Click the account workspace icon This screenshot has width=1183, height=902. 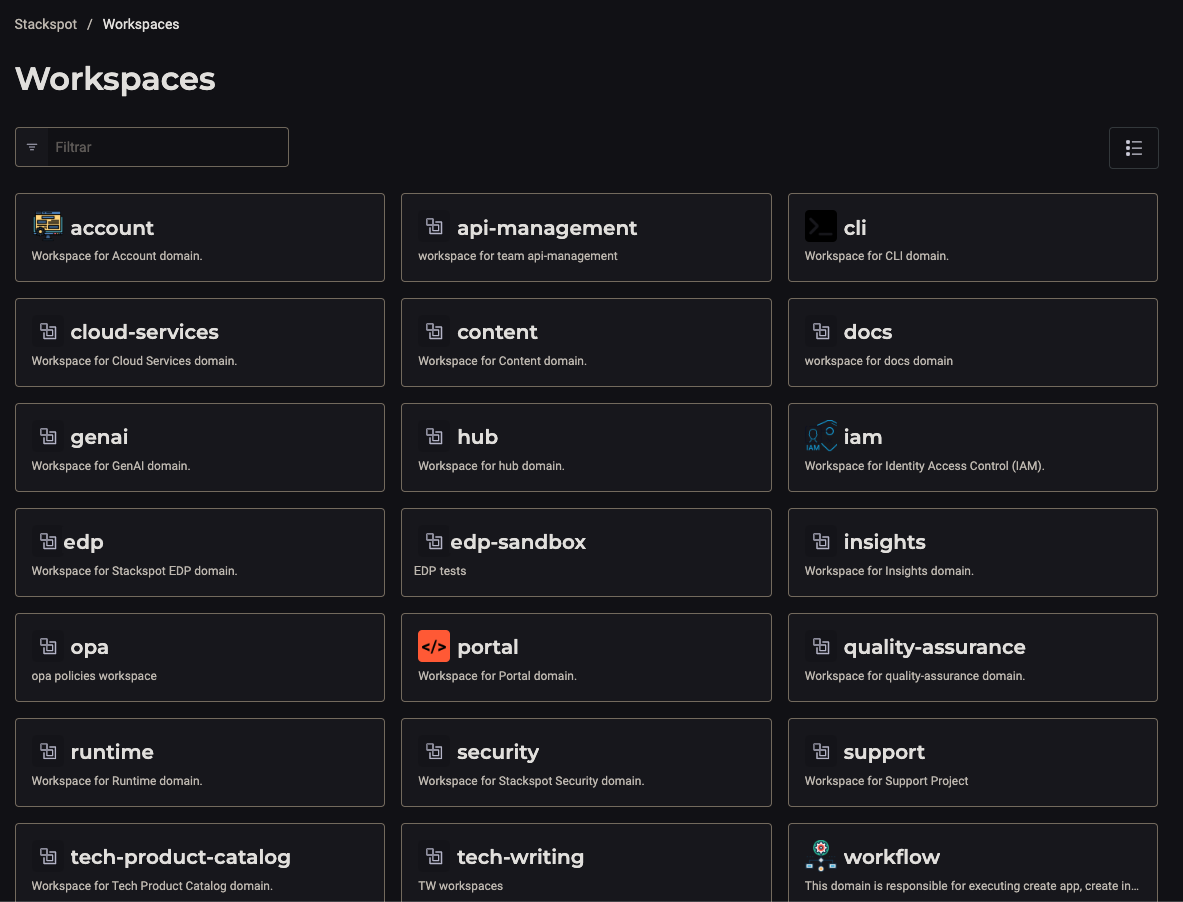[48, 225]
